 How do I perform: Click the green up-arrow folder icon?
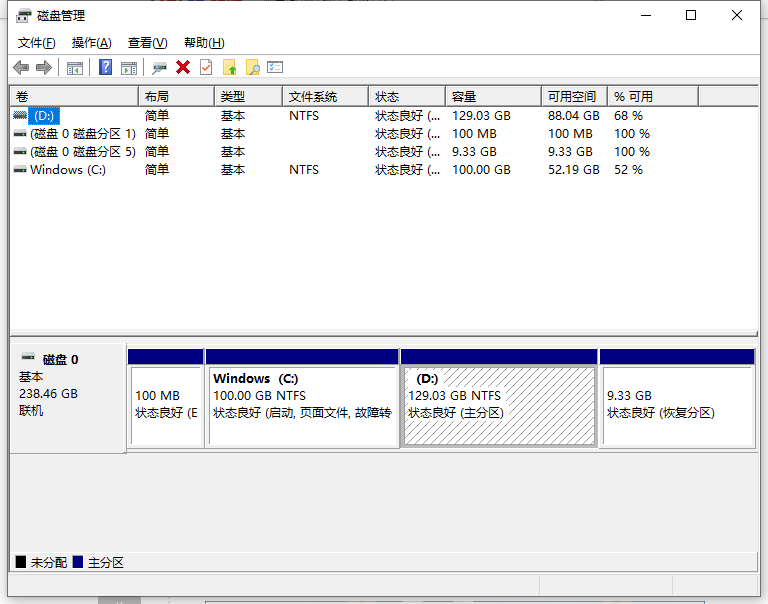230,67
